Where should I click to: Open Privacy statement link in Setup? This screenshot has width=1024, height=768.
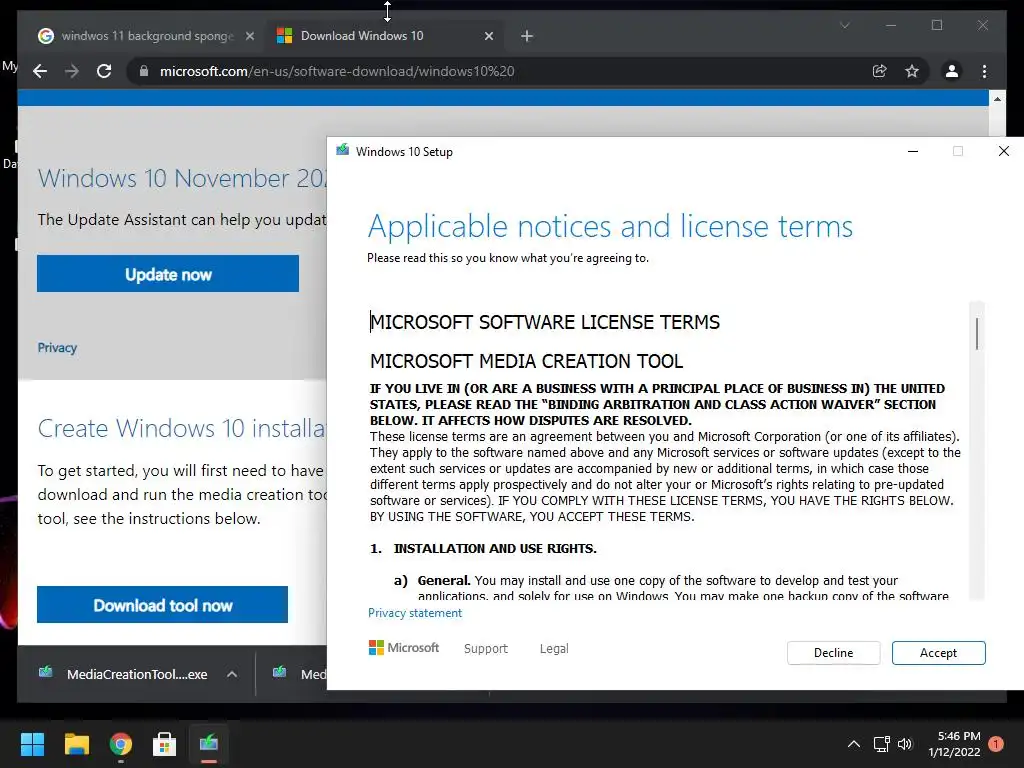point(415,613)
